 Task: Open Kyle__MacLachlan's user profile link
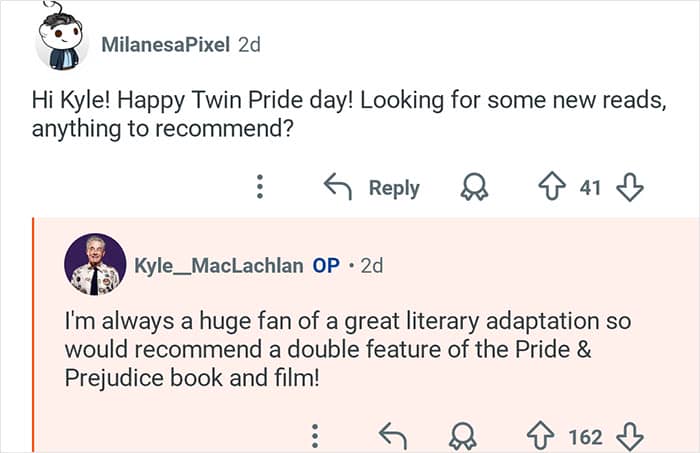(219, 266)
